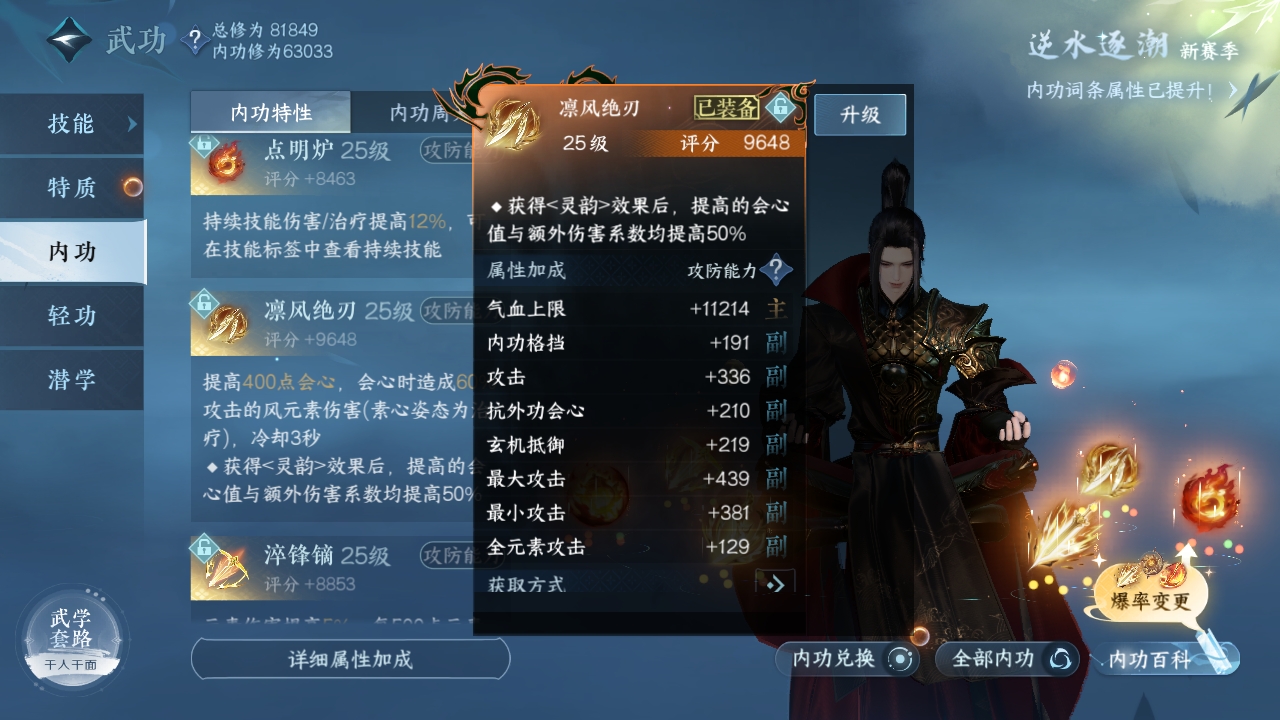Toggle the lock on 淬锋镝 entry
Viewport: 1280px width, 720px height.
coord(204,547)
